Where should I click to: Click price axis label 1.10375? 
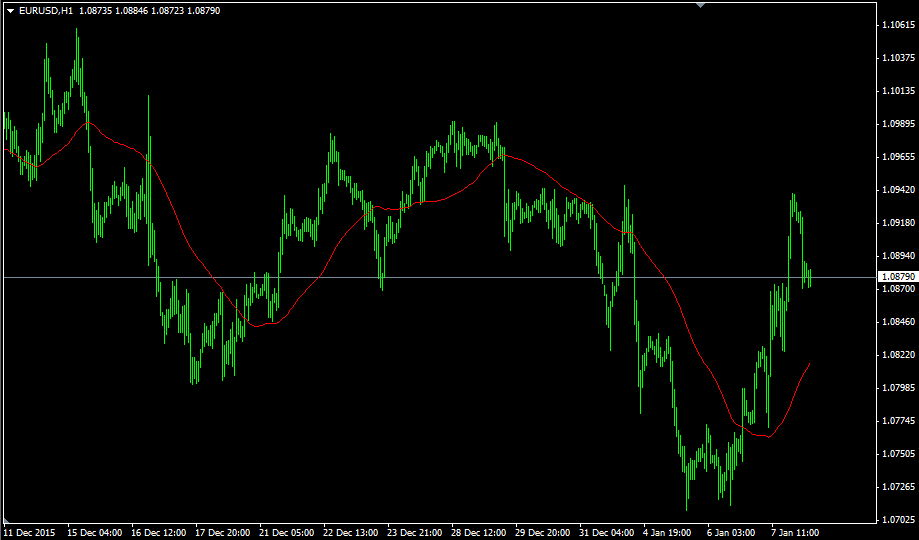point(898,57)
